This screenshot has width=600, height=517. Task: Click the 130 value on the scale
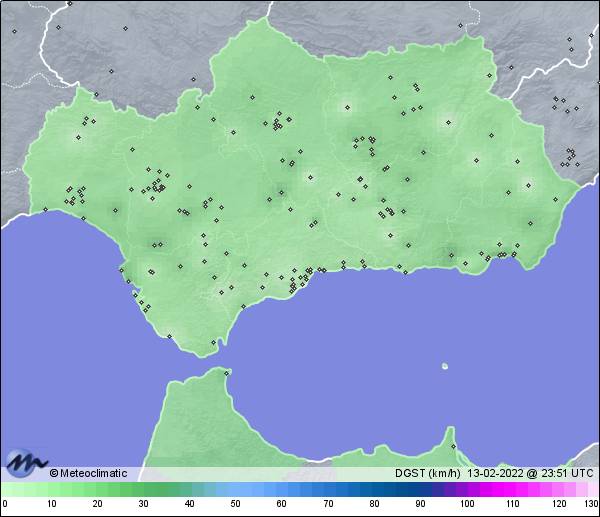592,504
